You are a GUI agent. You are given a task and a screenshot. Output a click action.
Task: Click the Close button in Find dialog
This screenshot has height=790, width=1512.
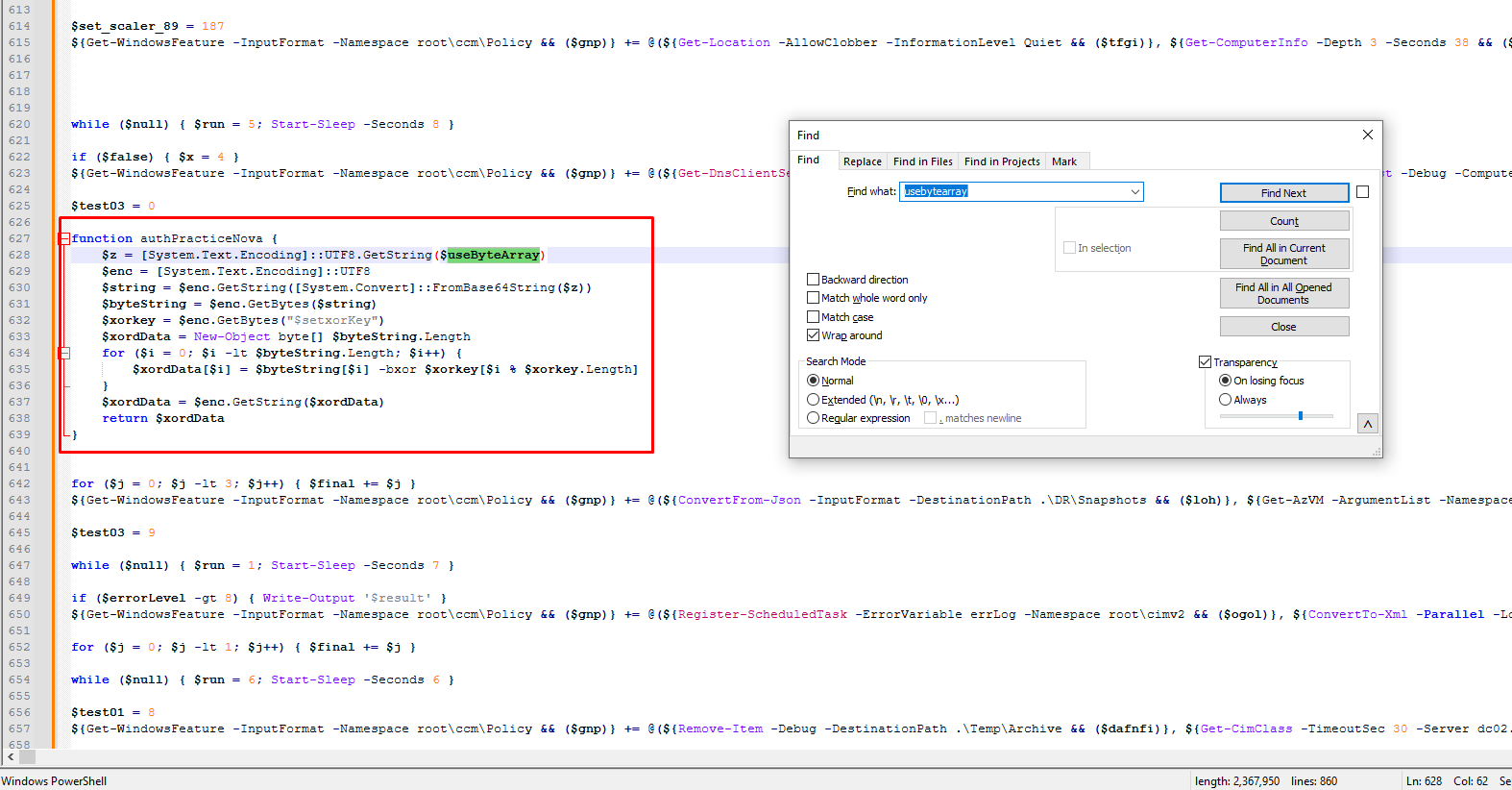[x=1284, y=327]
